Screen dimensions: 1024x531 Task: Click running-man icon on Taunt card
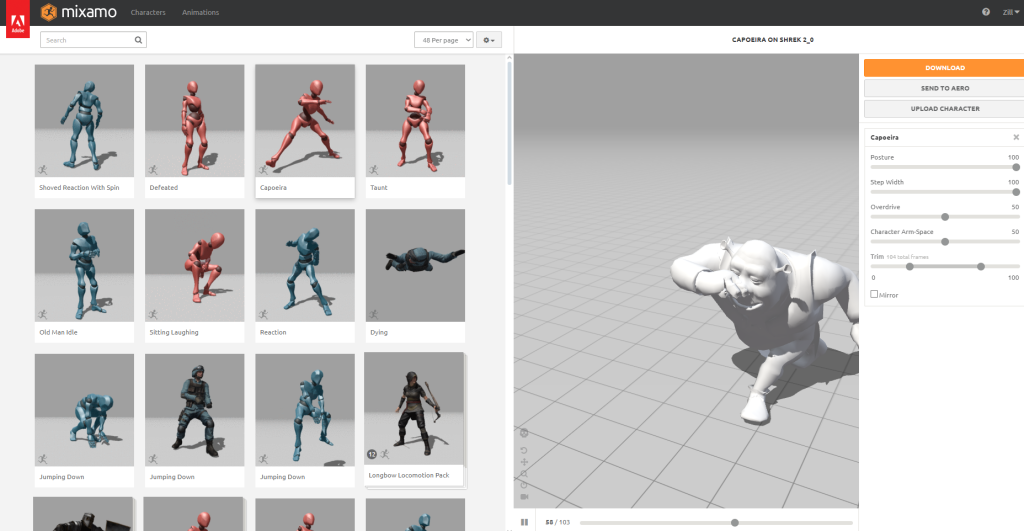coord(374,170)
